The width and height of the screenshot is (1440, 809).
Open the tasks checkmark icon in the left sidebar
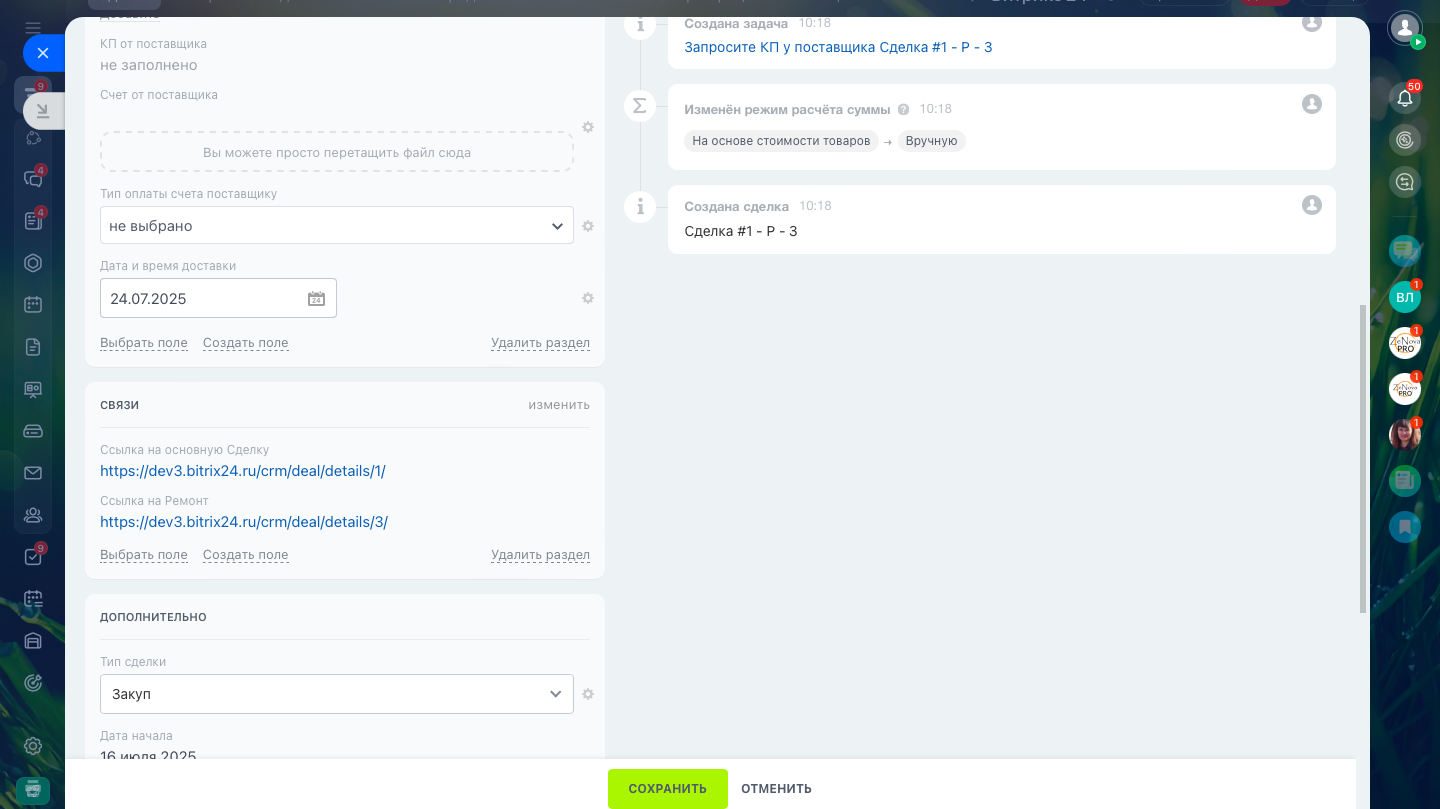tap(33, 557)
